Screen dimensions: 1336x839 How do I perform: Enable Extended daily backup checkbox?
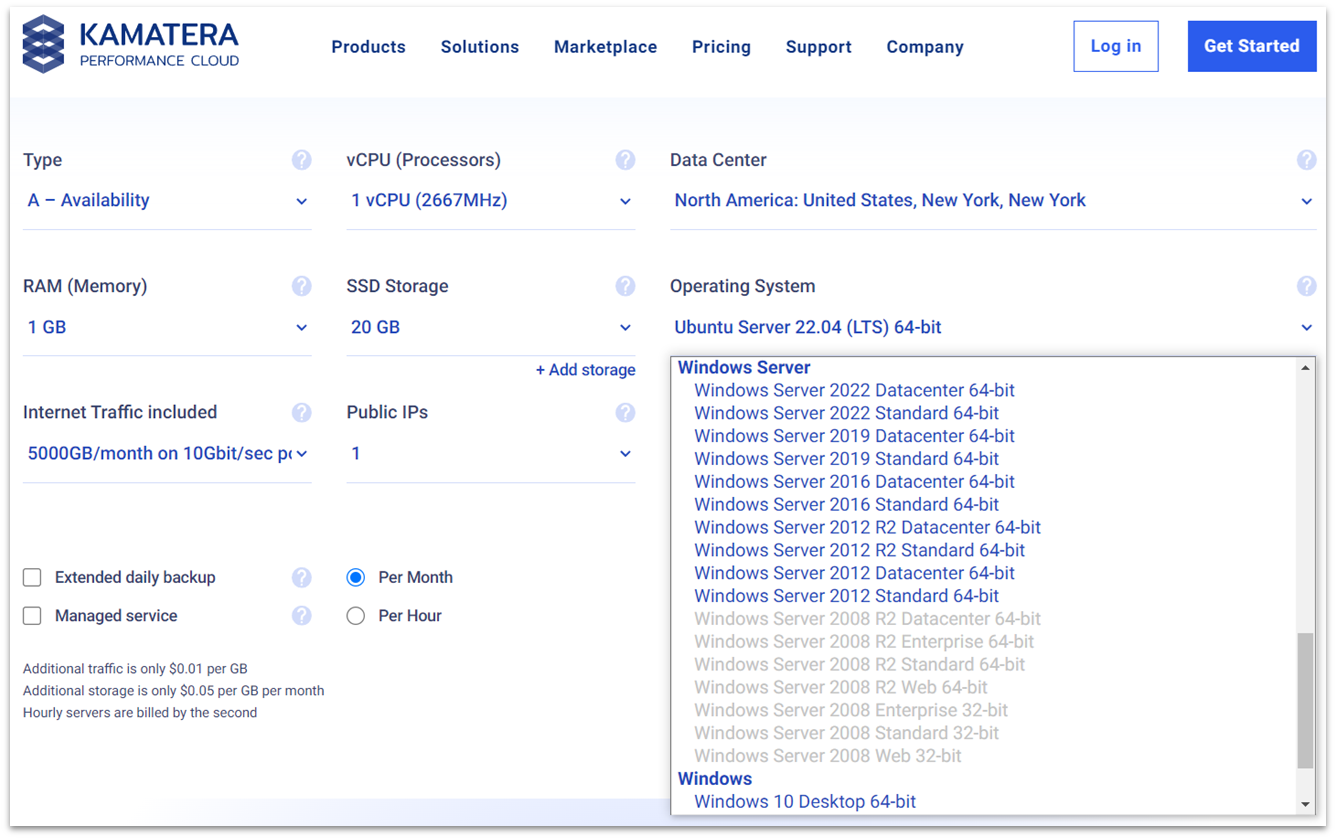pos(33,577)
